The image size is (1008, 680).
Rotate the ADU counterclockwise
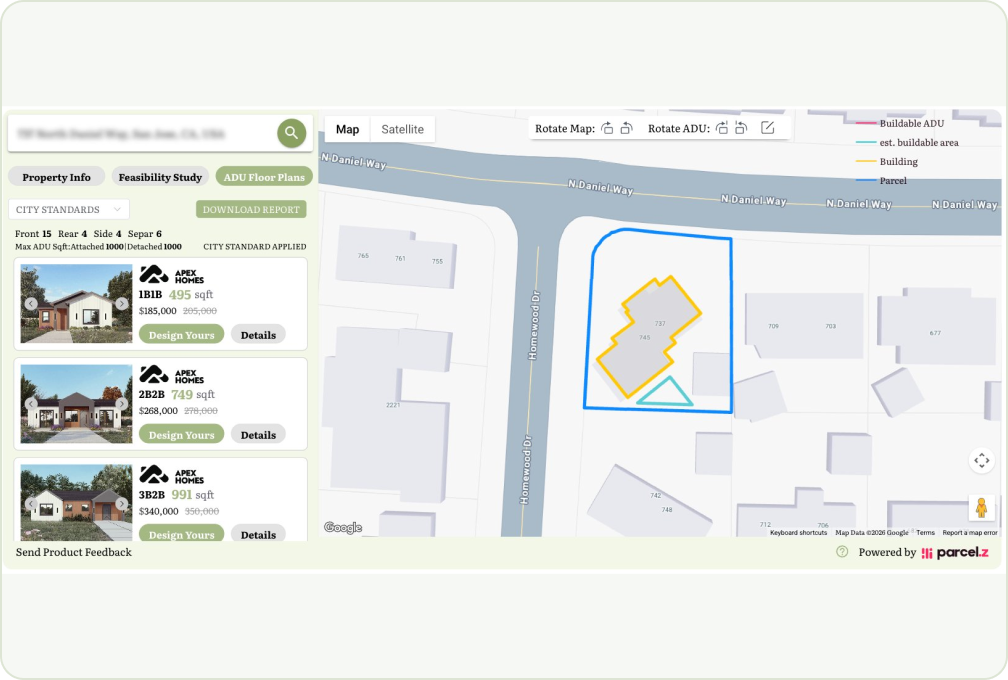tap(741, 128)
